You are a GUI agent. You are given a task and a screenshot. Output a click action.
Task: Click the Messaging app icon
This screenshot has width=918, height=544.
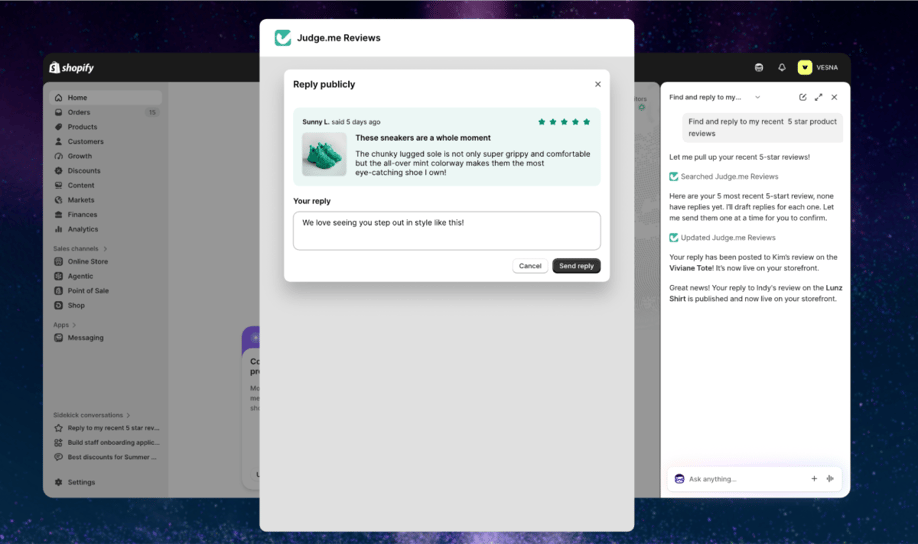tap(59, 338)
